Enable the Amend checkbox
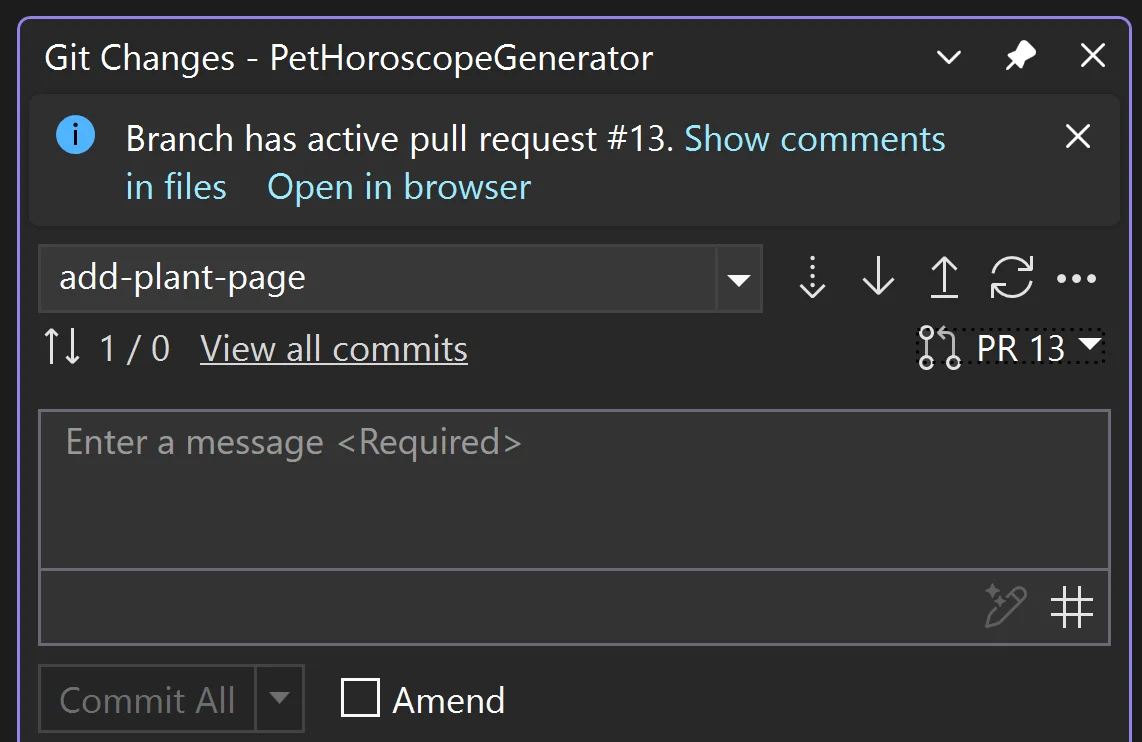Screen dimensions: 1142x742 361,698
